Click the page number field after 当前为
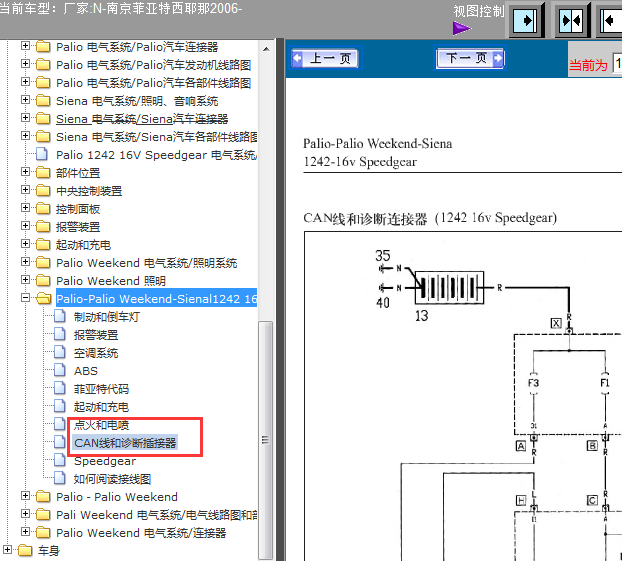 [x=618, y=63]
